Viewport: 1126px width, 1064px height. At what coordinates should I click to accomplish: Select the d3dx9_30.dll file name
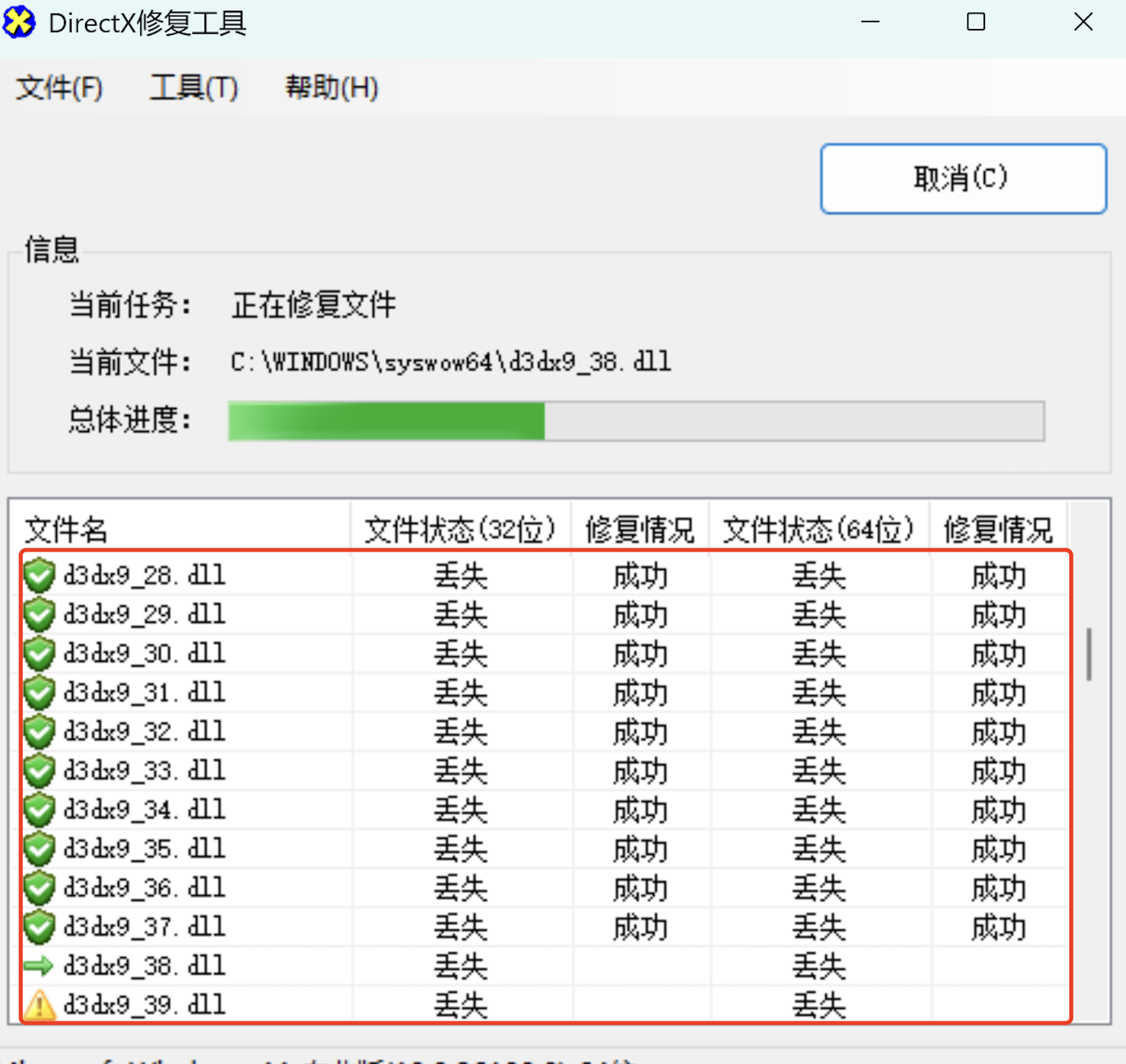144,654
